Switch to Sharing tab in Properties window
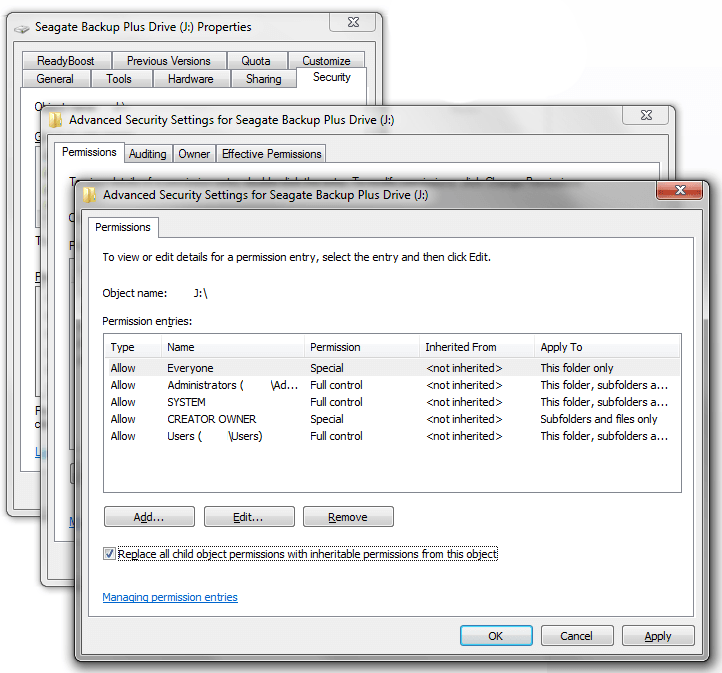 click(x=264, y=79)
